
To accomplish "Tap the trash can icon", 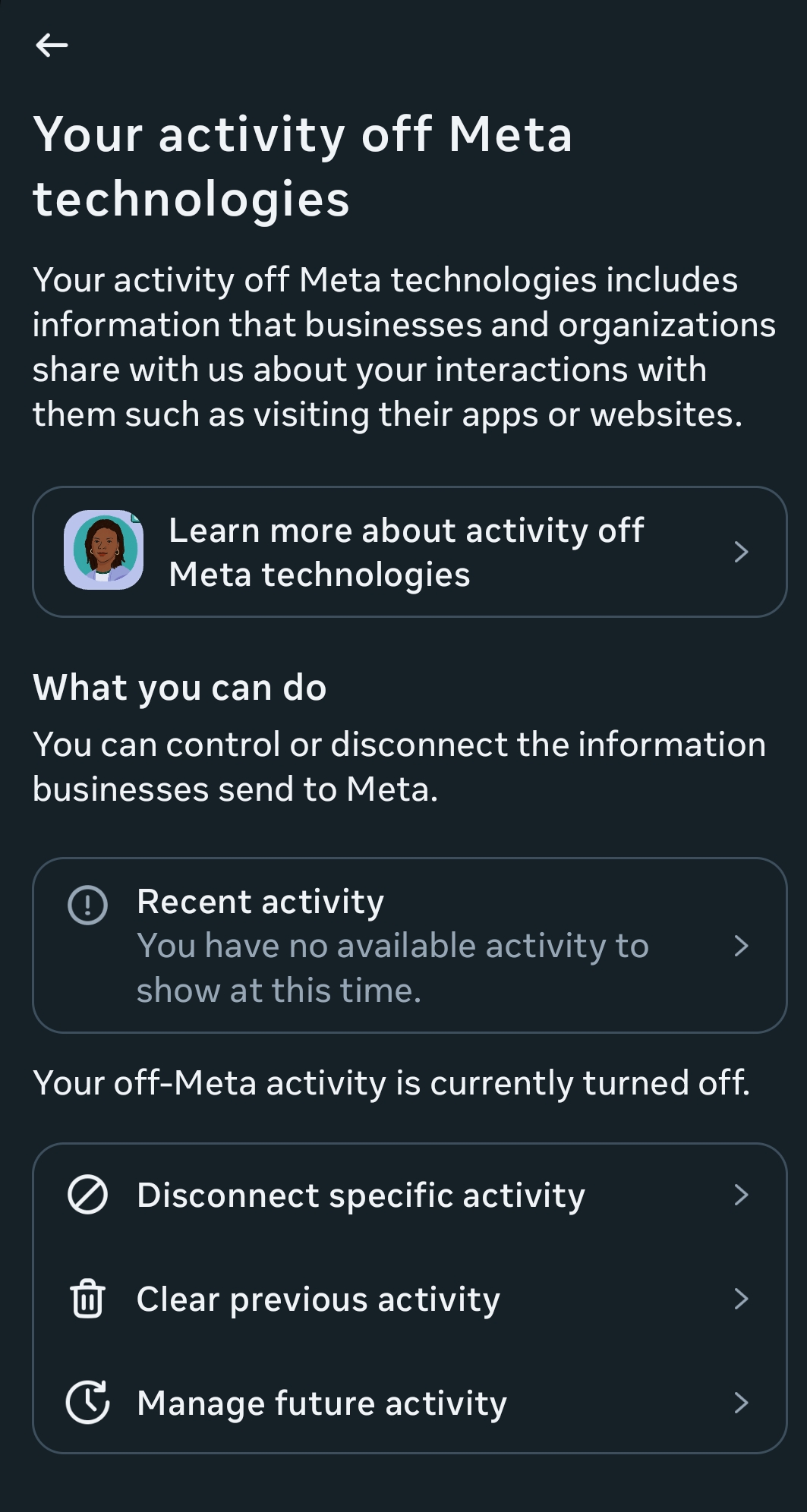I will 88,1299.
